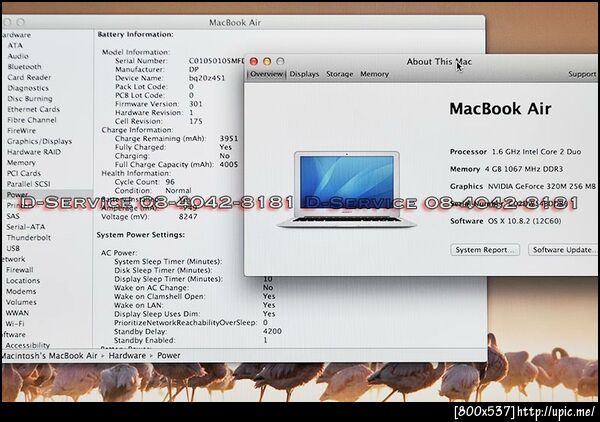Viewport: 600px width, 422px height.
Task: Click the System Report button
Action: (485, 250)
